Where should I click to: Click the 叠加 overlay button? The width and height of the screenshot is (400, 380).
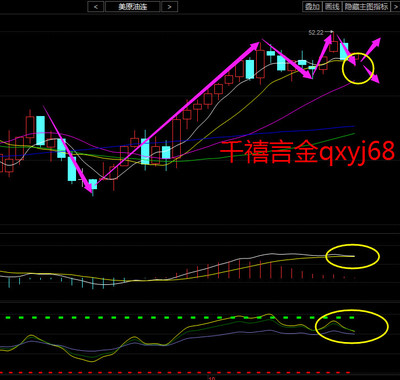point(312,6)
